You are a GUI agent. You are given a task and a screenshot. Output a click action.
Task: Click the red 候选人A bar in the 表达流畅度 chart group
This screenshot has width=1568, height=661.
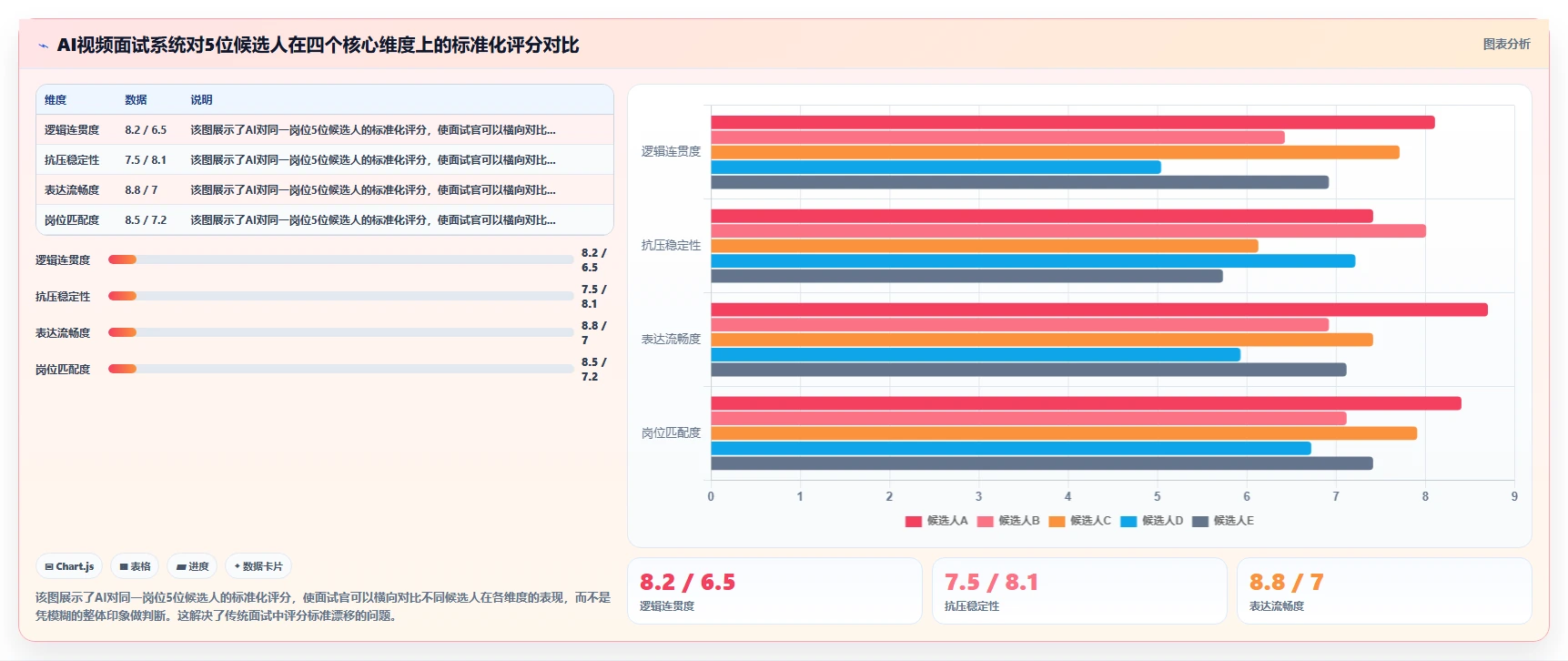(1099, 310)
